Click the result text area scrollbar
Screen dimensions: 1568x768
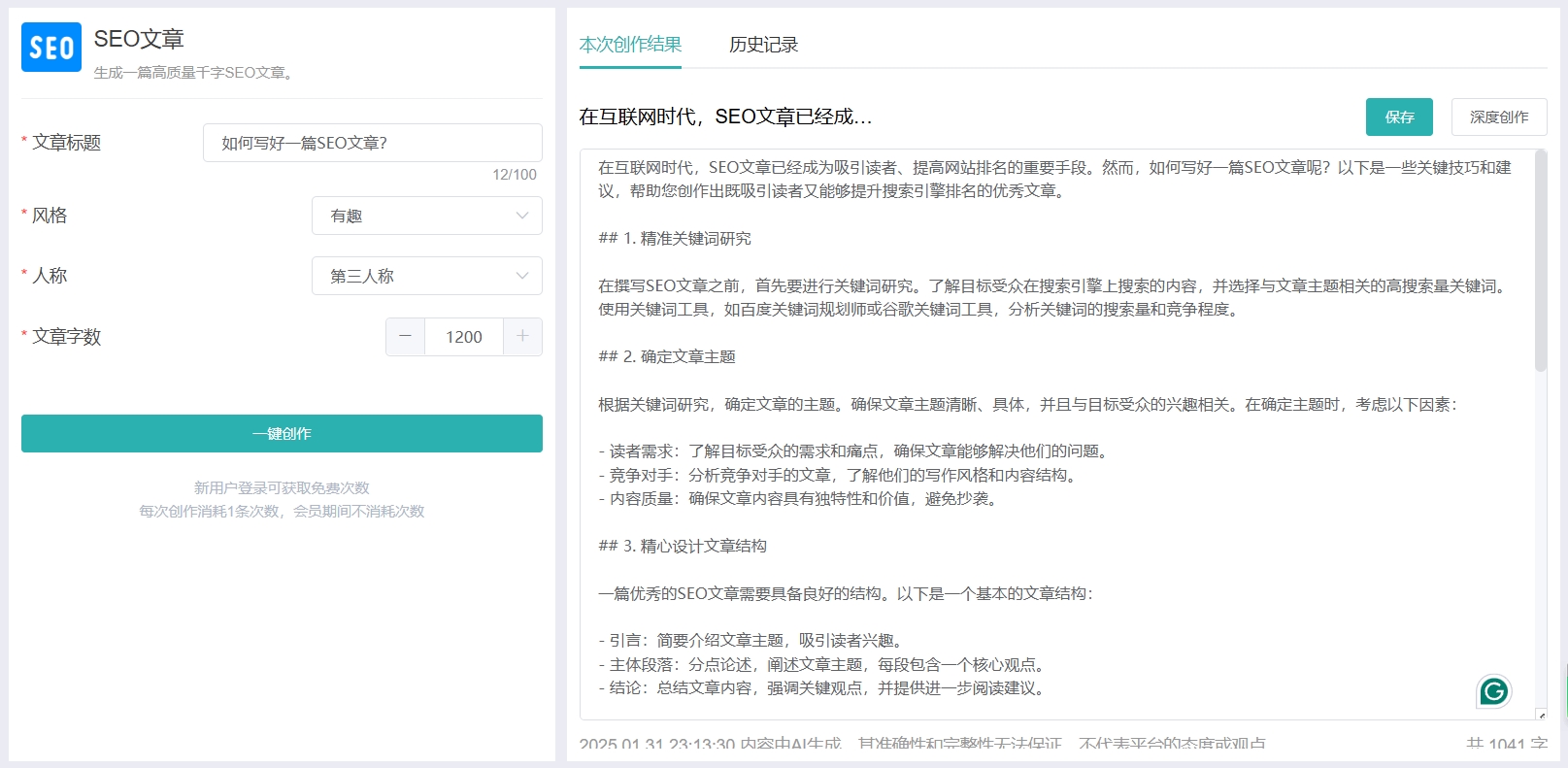(1540, 260)
